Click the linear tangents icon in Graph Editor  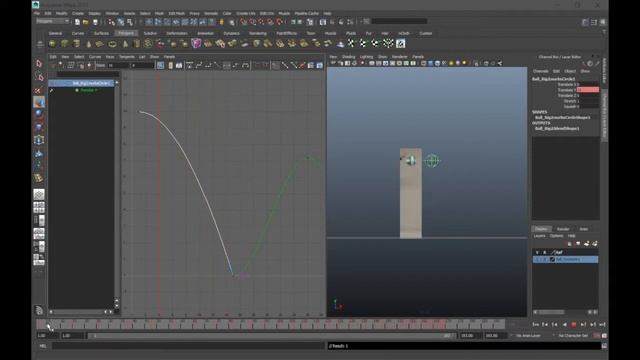(x=217, y=65)
